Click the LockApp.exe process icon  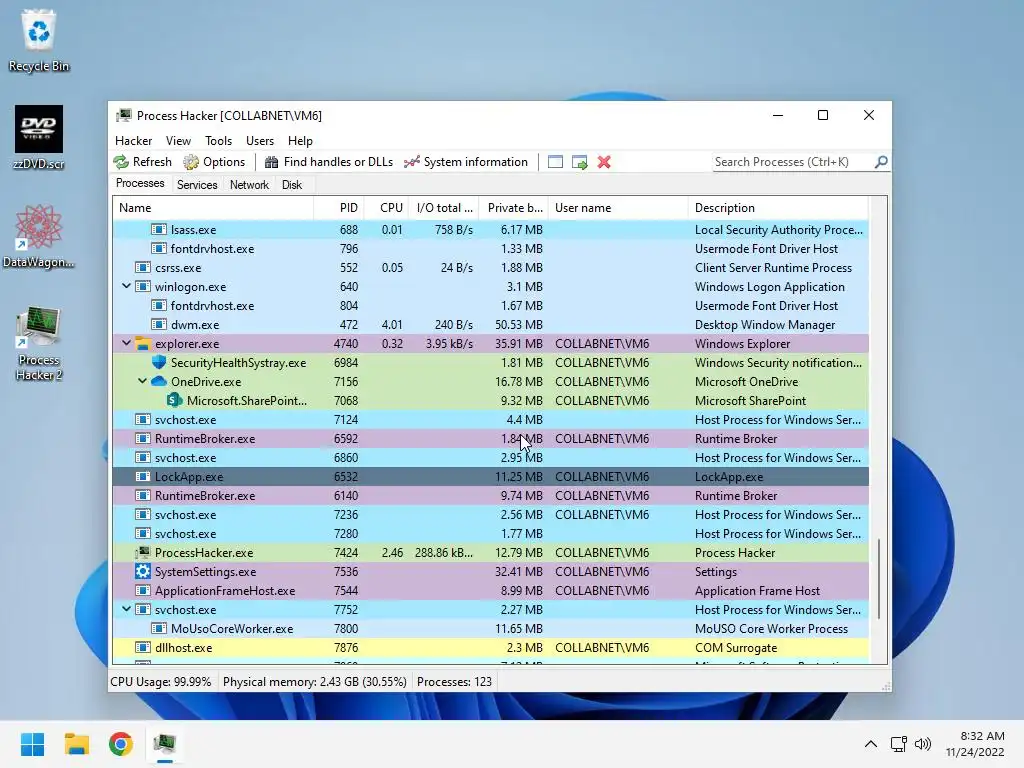(142, 477)
